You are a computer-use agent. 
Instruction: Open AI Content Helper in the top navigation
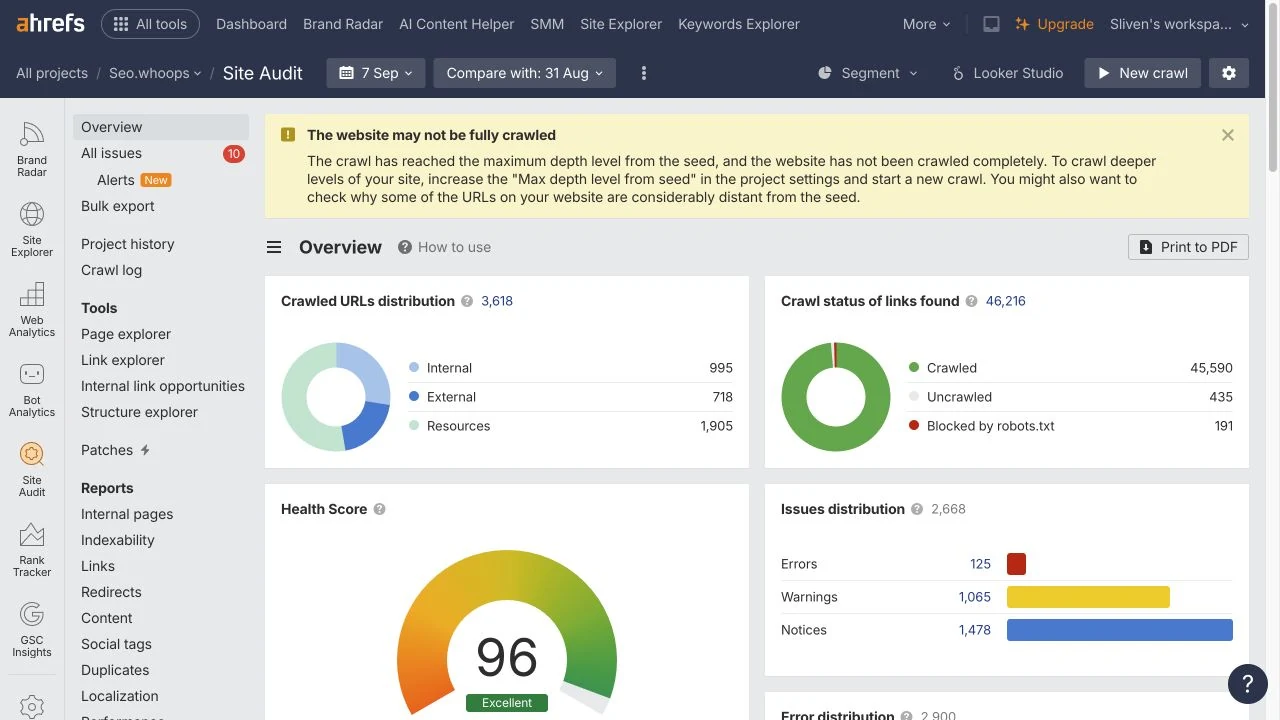[456, 24]
